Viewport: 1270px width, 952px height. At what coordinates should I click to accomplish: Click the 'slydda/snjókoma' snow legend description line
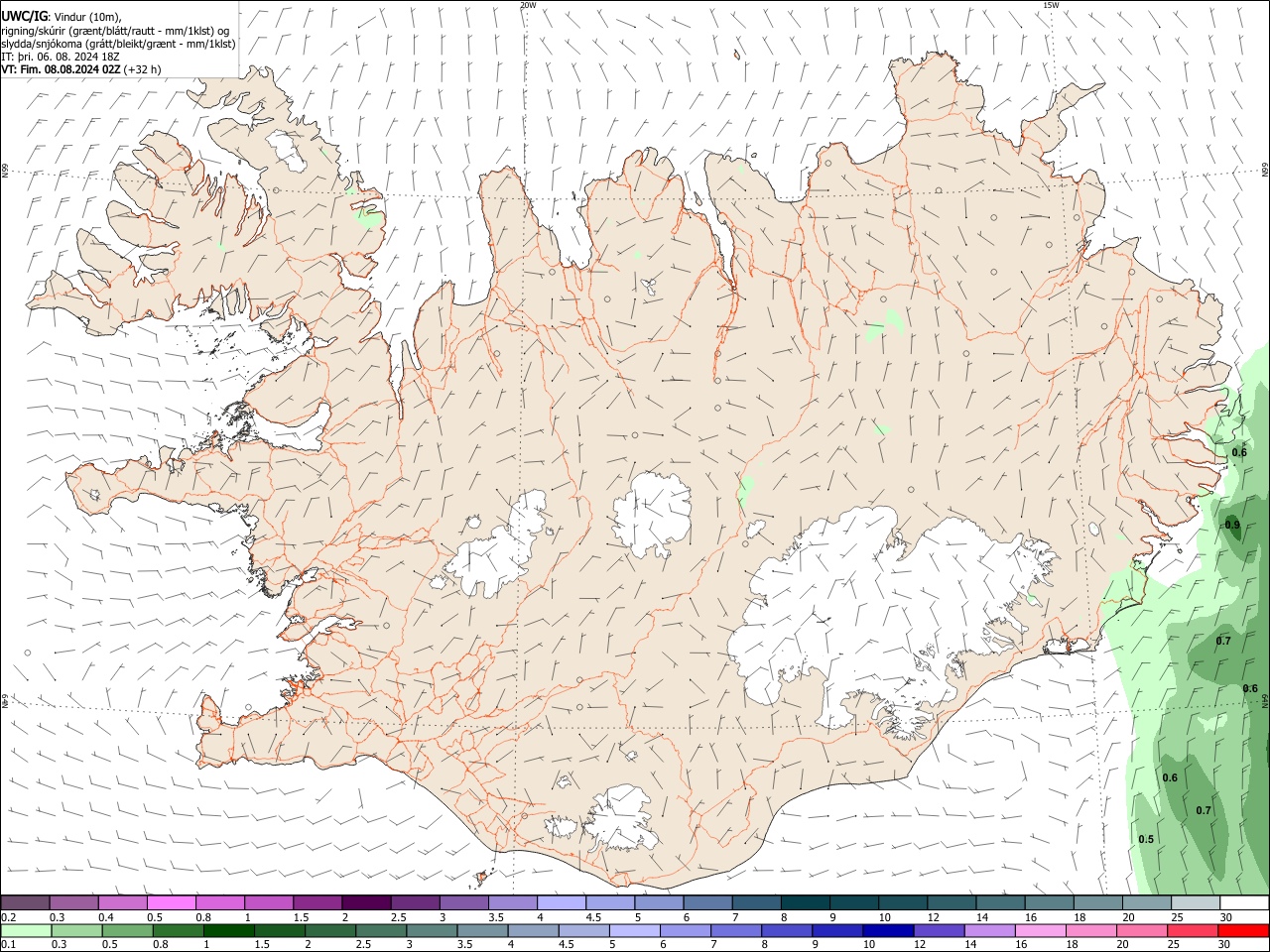[x=118, y=43]
